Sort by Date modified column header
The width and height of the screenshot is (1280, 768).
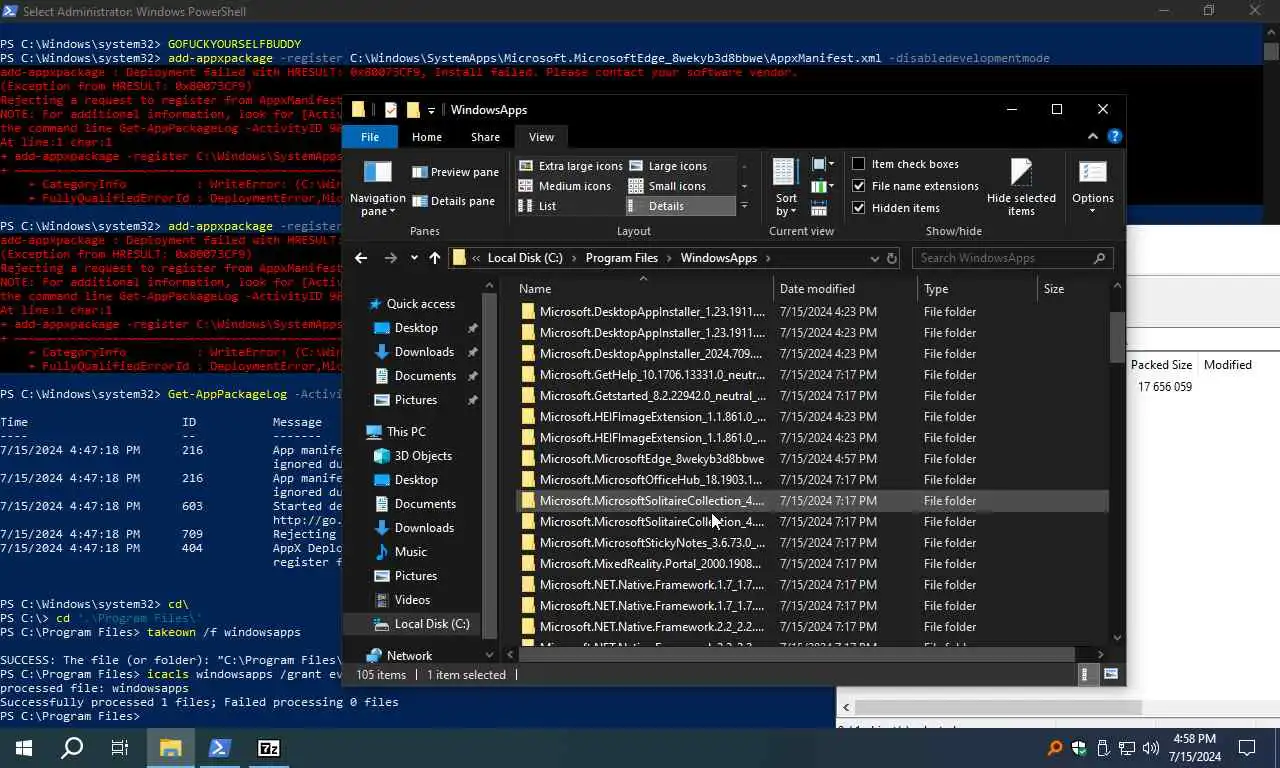[x=845, y=288]
